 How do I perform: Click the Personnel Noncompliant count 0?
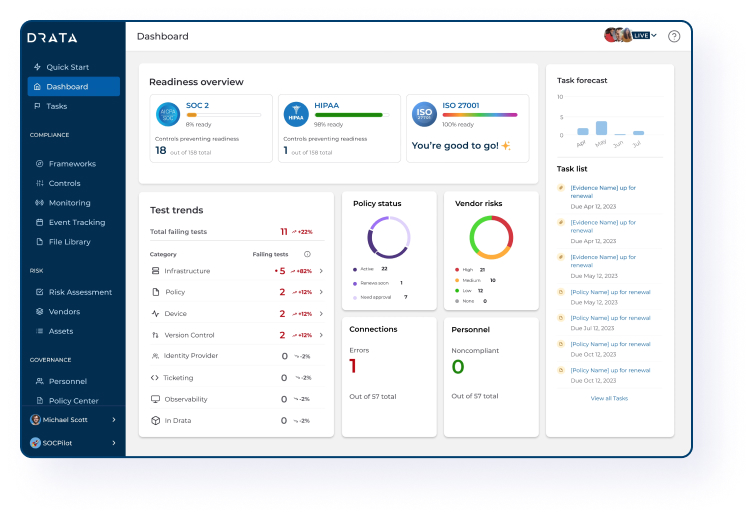tap(458, 367)
